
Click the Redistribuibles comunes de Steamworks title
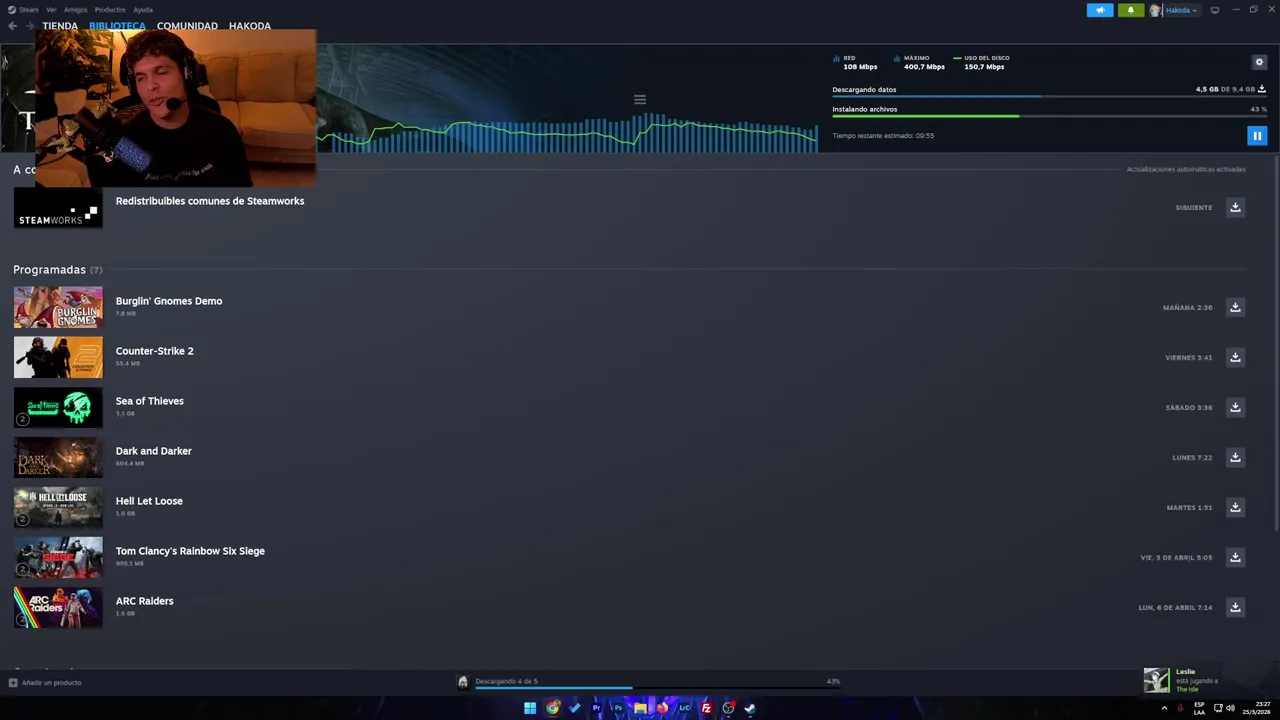pyautogui.click(x=210, y=201)
